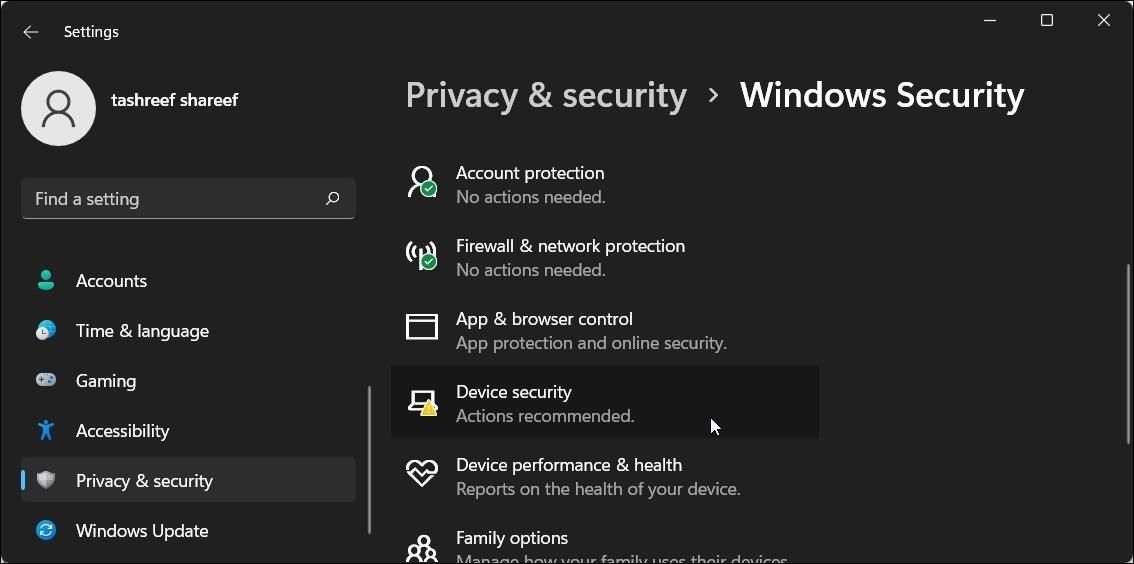
Task: Click the Account protection person icon
Action: coord(422,182)
